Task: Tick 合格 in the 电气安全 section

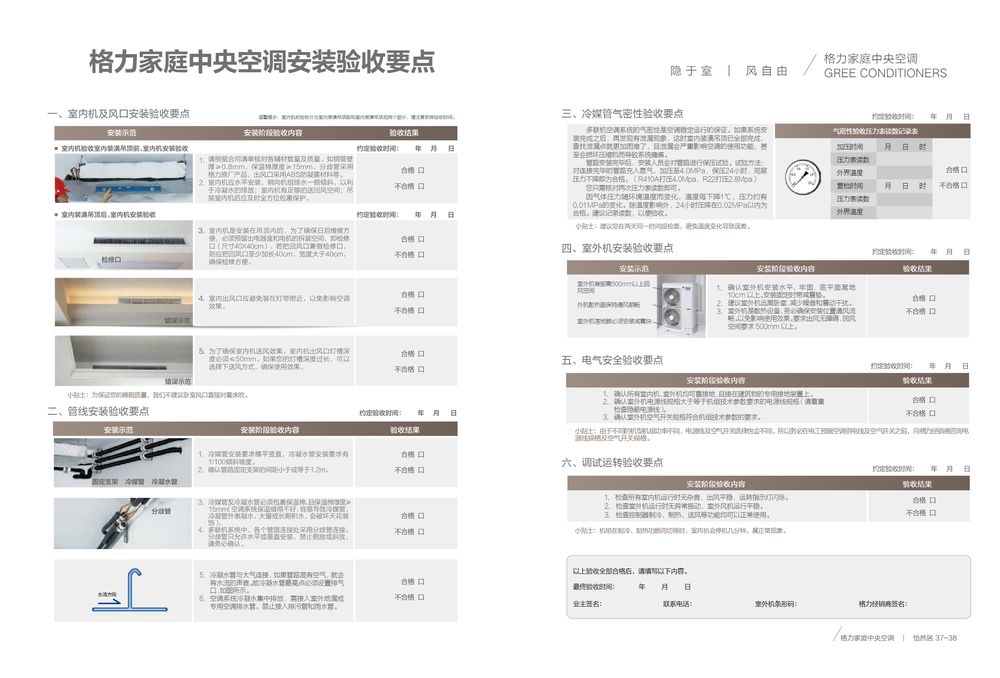Action: click(x=933, y=400)
